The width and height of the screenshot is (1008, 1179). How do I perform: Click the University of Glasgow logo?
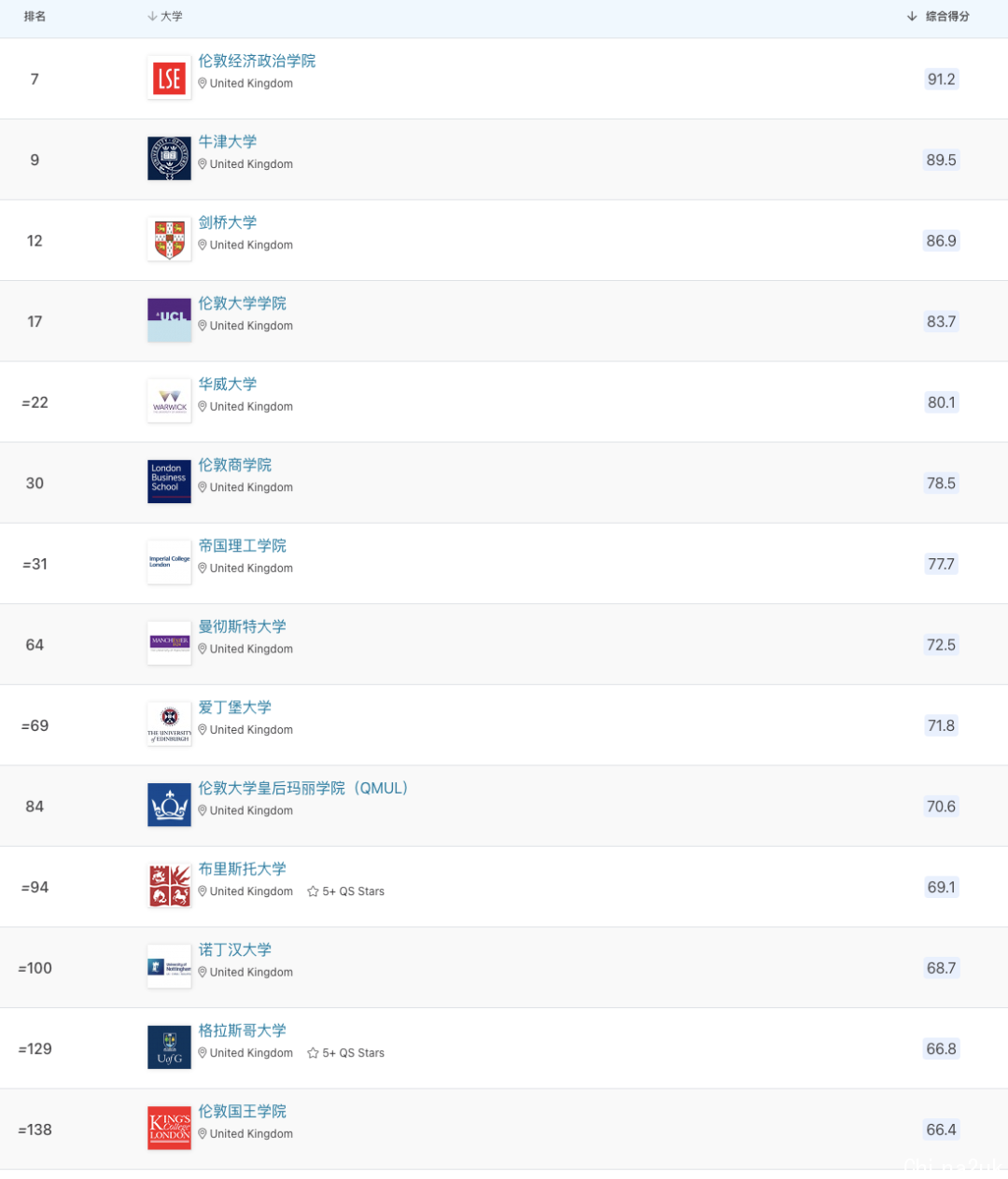(x=169, y=1047)
